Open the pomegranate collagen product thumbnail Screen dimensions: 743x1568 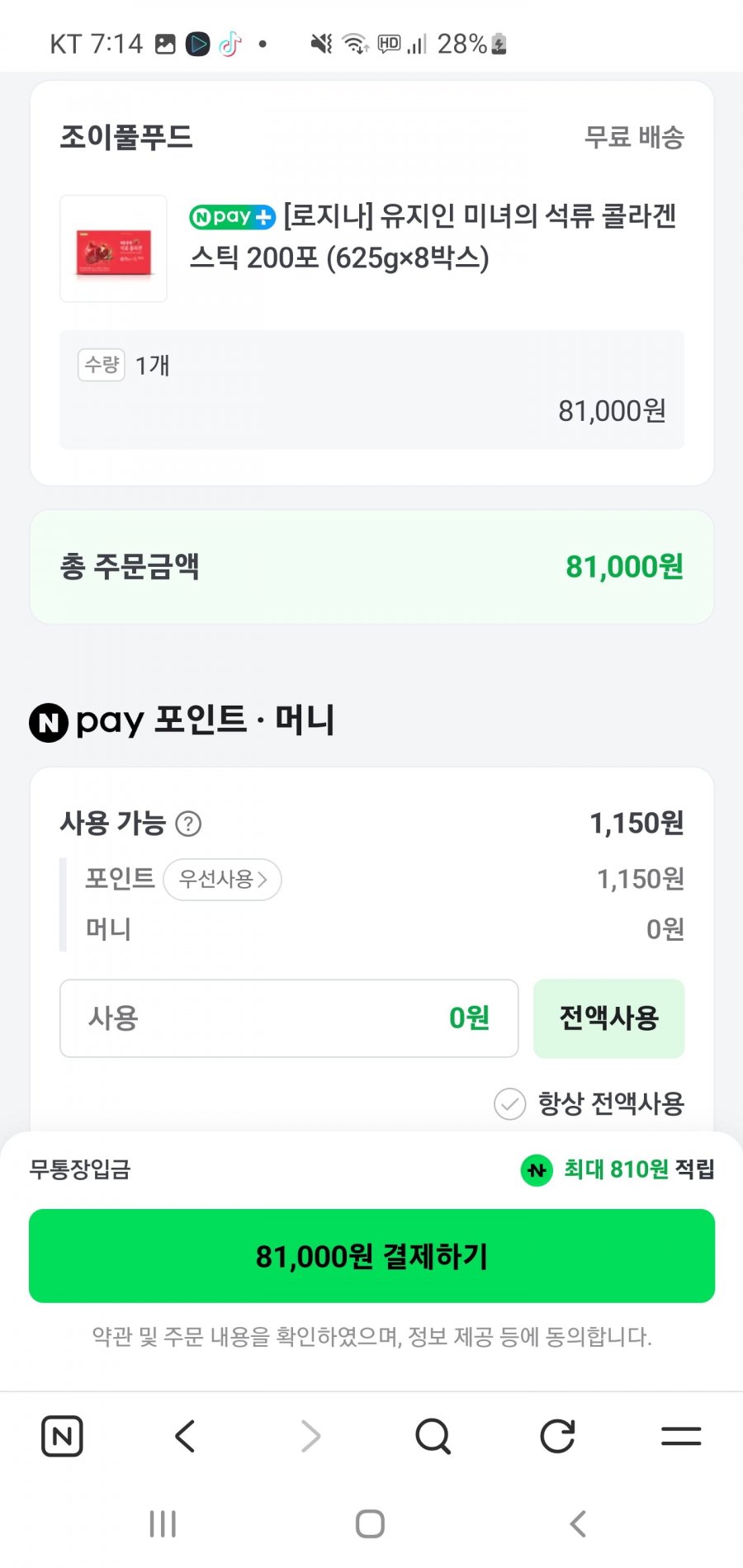tap(114, 249)
